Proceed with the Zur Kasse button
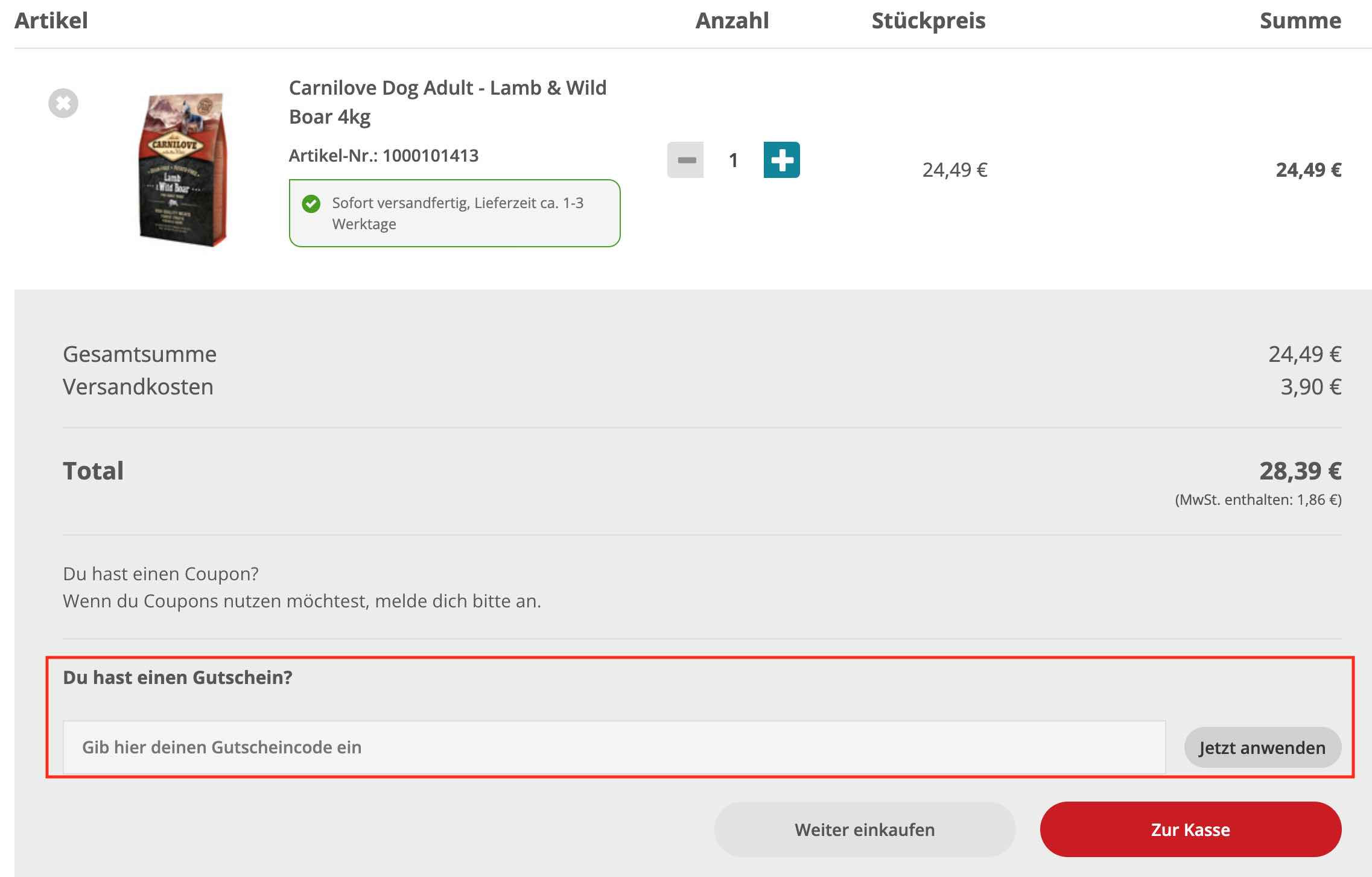This screenshot has width=1372, height=877. pos(1190,829)
